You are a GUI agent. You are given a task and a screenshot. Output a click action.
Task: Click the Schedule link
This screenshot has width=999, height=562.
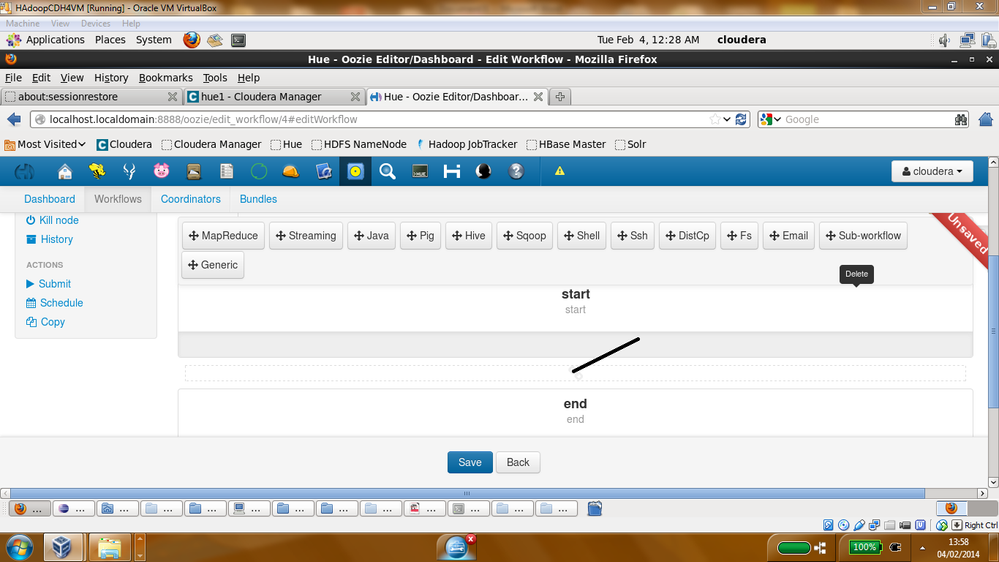tap(55, 303)
